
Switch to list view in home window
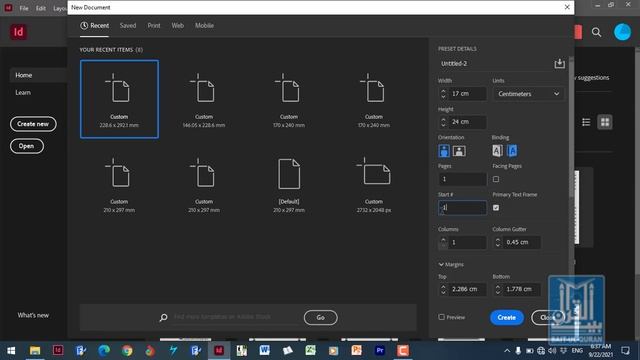586,122
